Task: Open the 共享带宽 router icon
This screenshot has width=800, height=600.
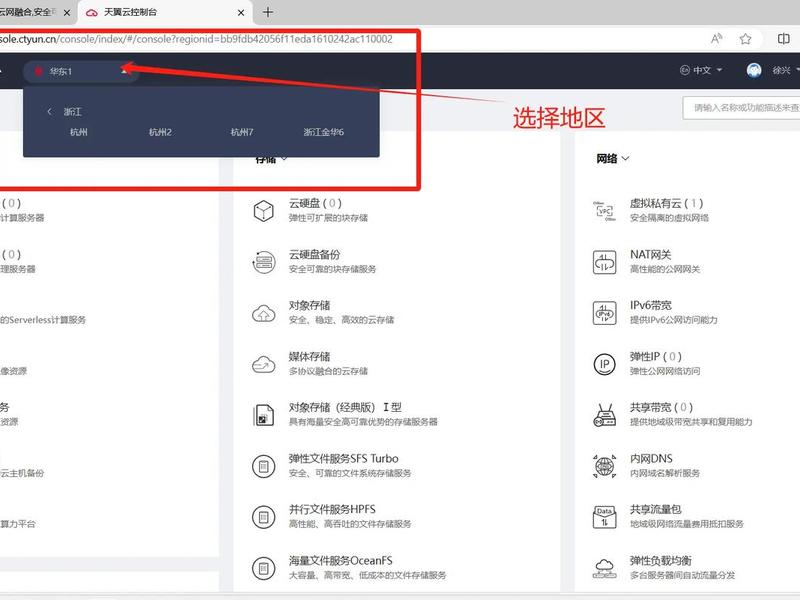Action: click(605, 415)
